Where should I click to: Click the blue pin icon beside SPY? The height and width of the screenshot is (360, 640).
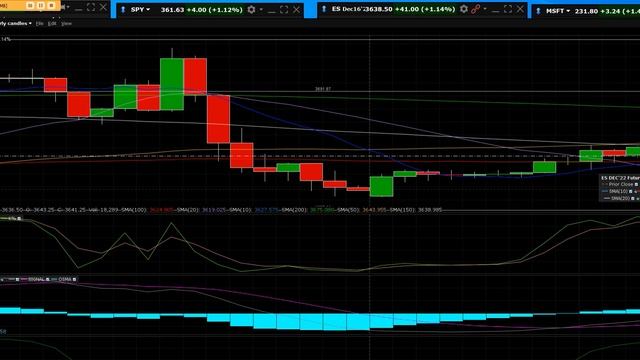click(x=123, y=9)
